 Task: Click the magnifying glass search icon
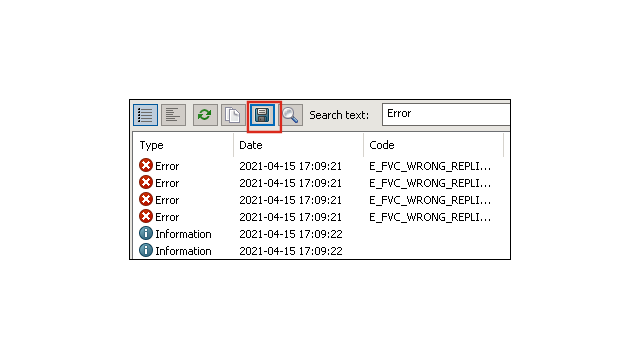(291, 115)
